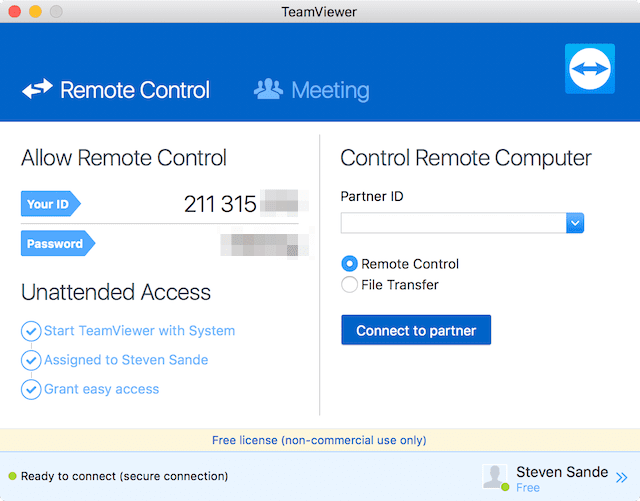Open the Partner ID dropdown arrow

click(x=575, y=223)
